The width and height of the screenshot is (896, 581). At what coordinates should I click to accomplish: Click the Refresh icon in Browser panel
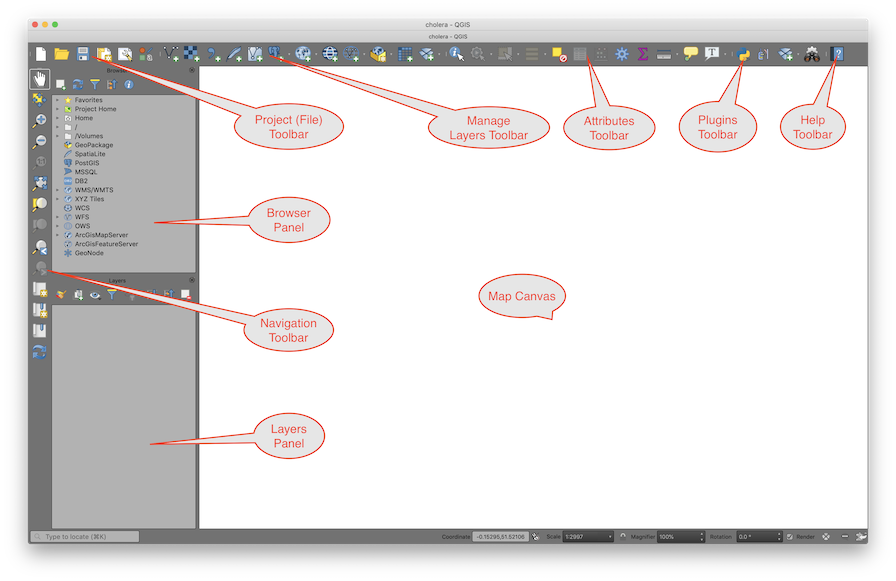(77, 85)
